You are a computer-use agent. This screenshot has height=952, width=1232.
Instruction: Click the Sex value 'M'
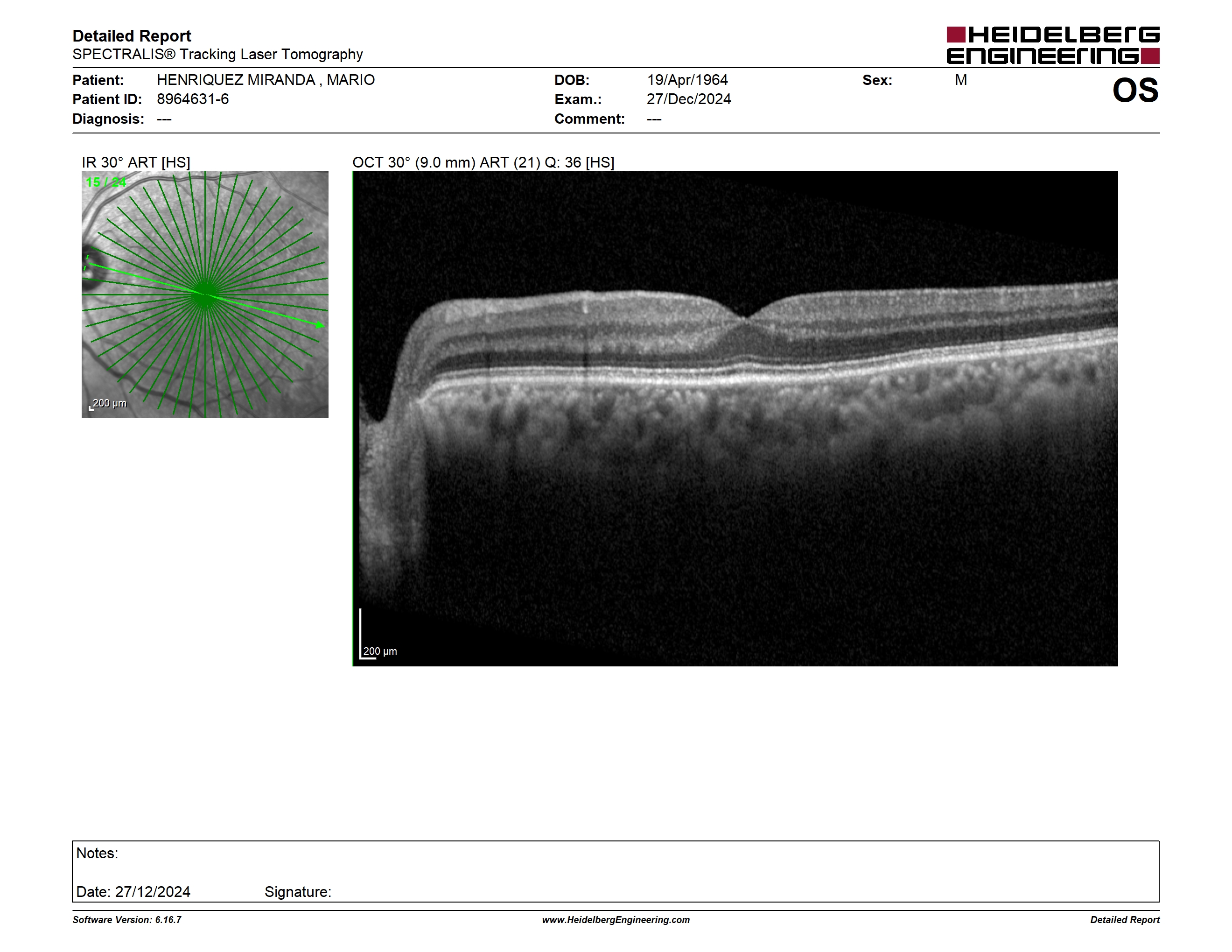point(961,80)
